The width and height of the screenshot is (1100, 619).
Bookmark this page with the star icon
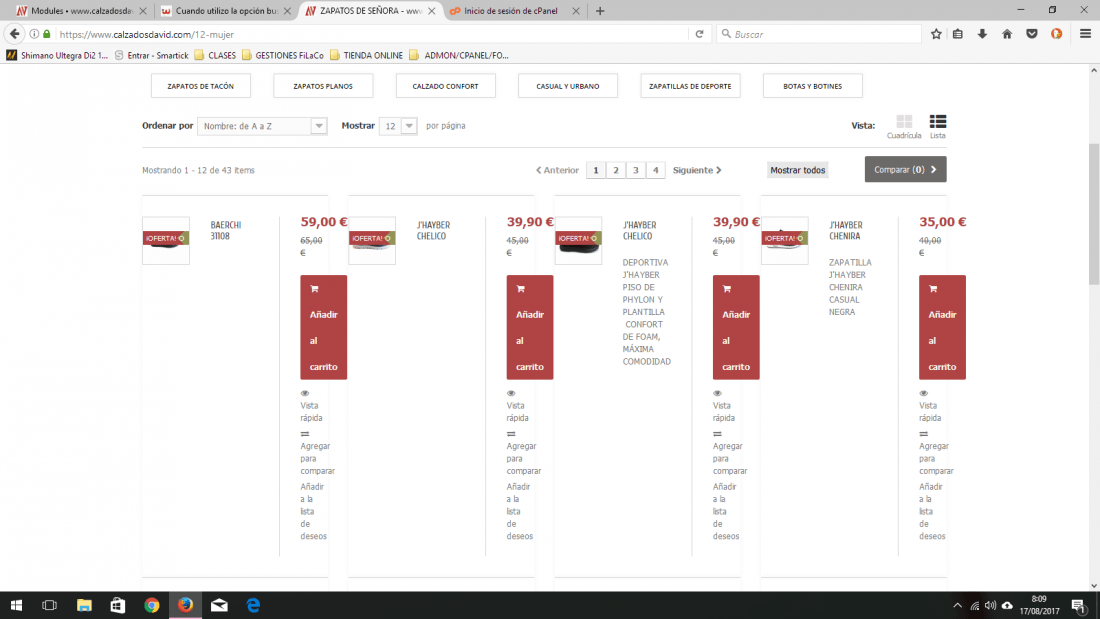tap(936, 34)
